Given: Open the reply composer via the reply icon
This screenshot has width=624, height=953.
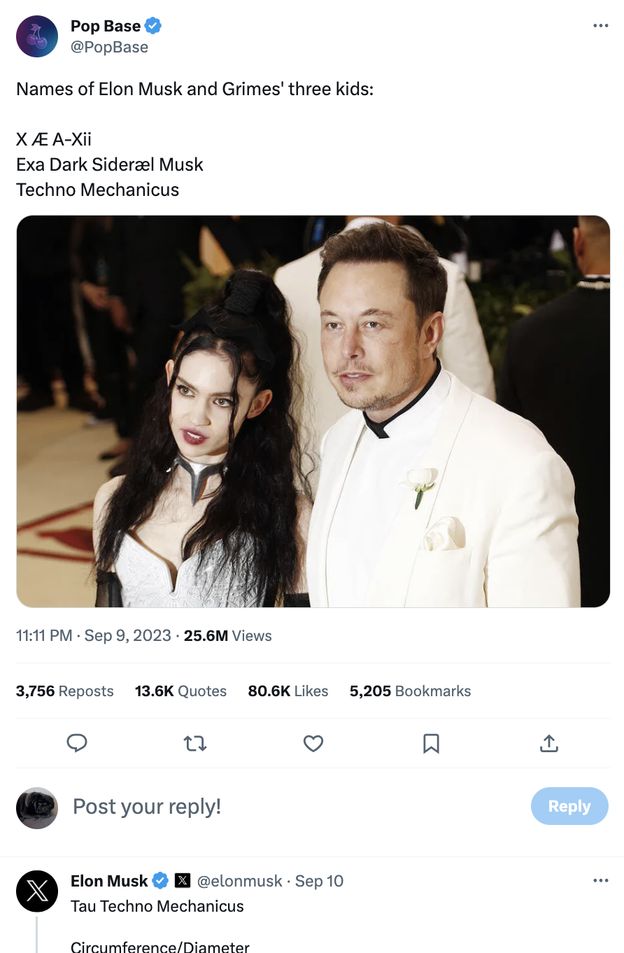Looking at the screenshot, I should point(78,743).
